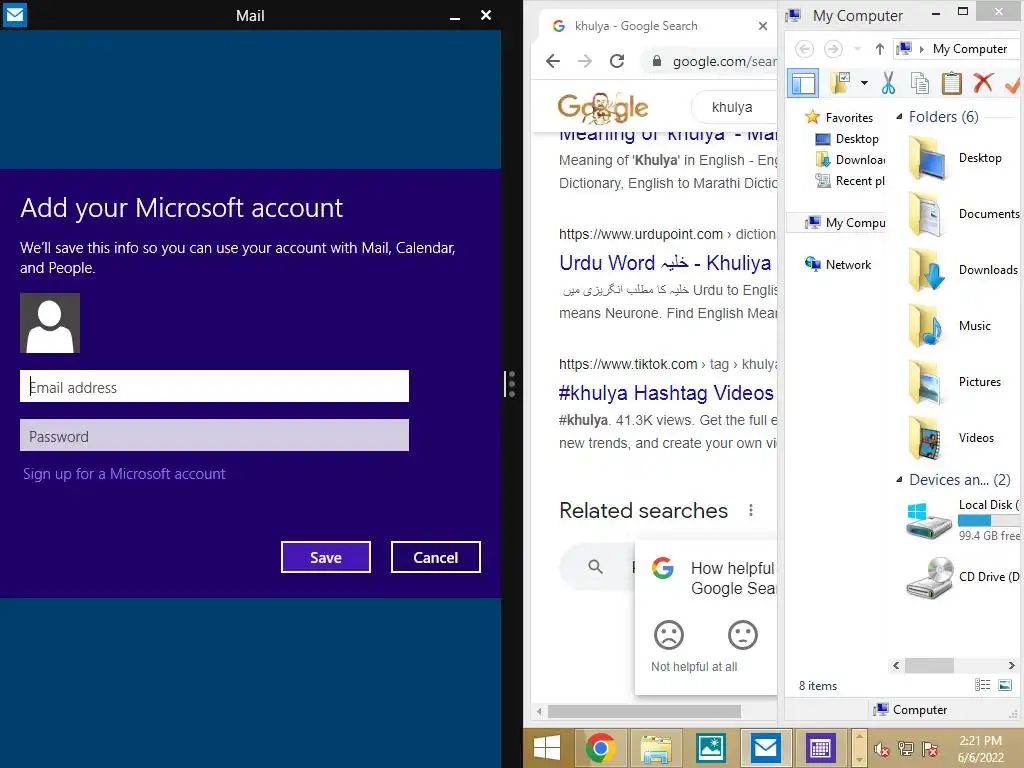Screen dimensions: 1024x768
Task: Rate search as Not helpful at all
Action: pyautogui.click(x=669, y=635)
